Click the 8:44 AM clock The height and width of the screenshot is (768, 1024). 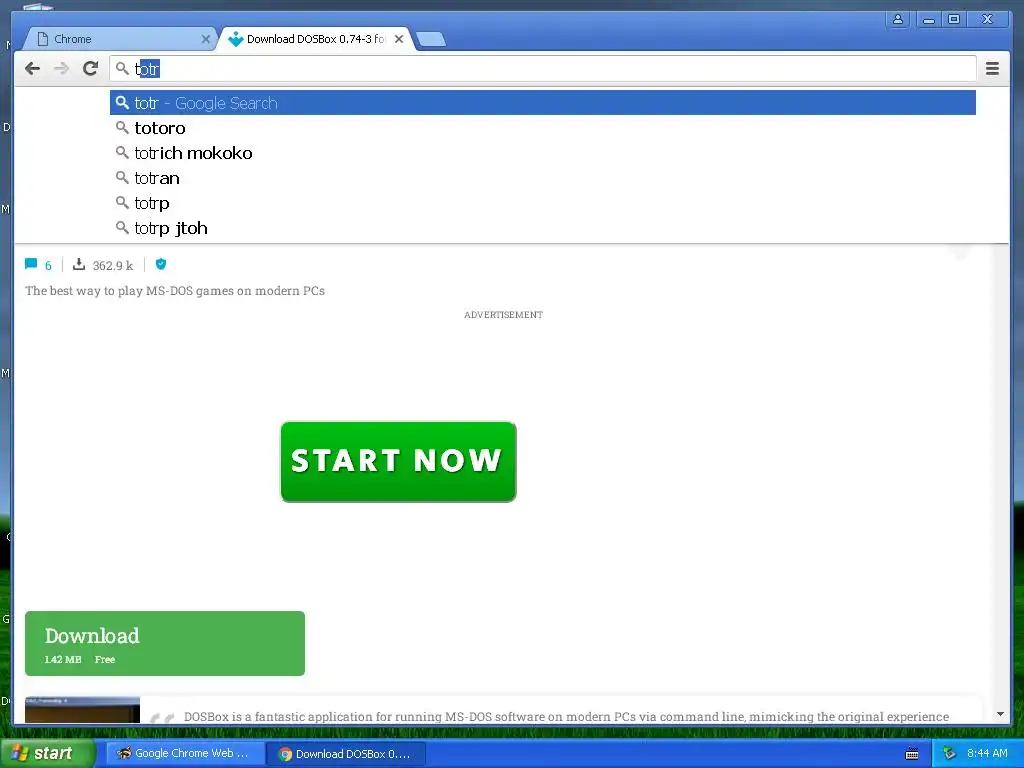coord(987,753)
